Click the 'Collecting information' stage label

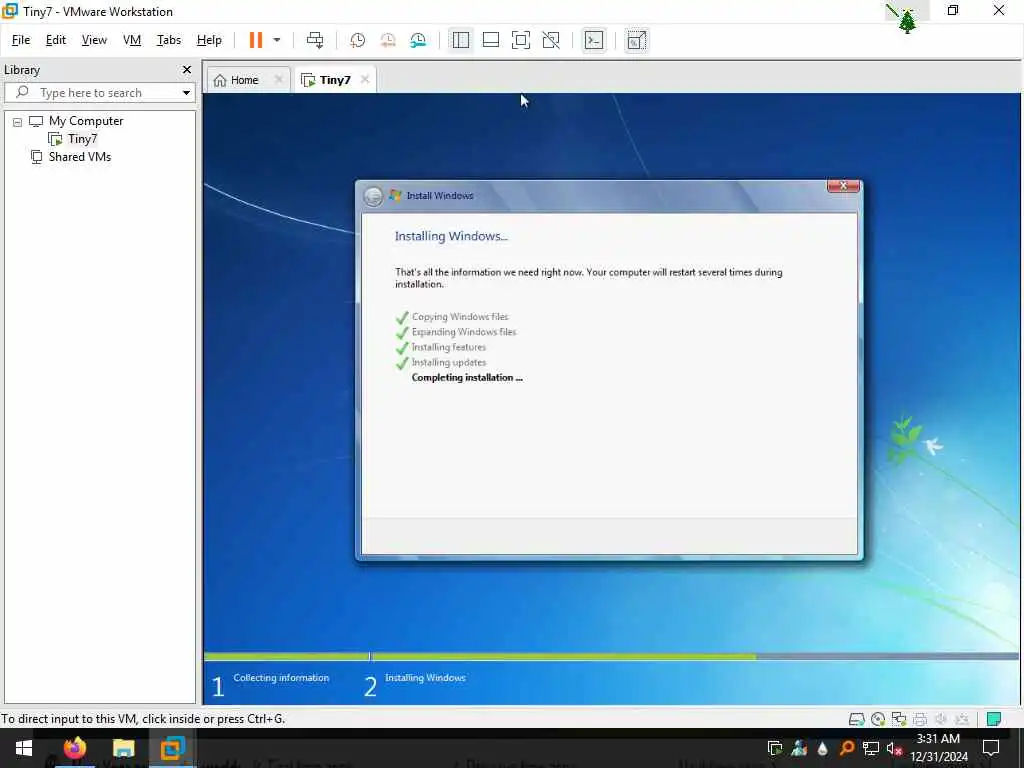(x=281, y=678)
